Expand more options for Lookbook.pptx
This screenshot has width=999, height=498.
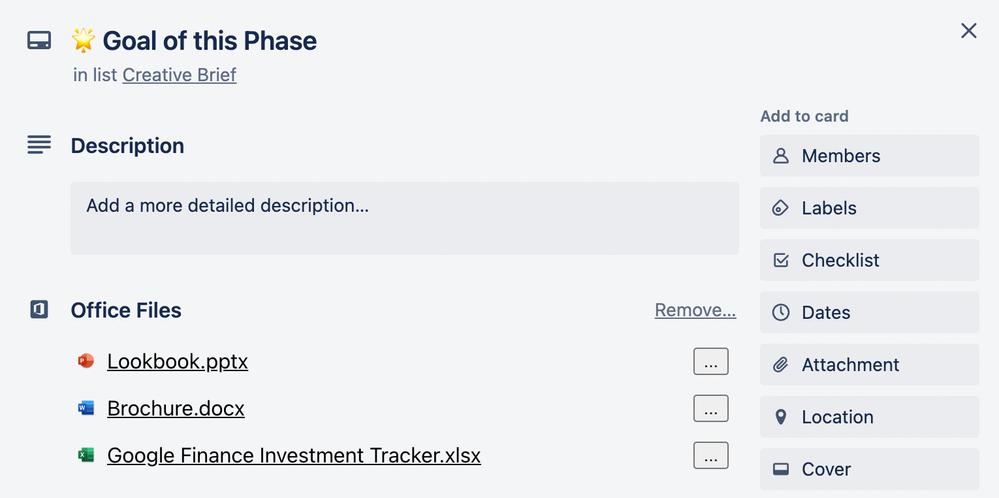(710, 362)
